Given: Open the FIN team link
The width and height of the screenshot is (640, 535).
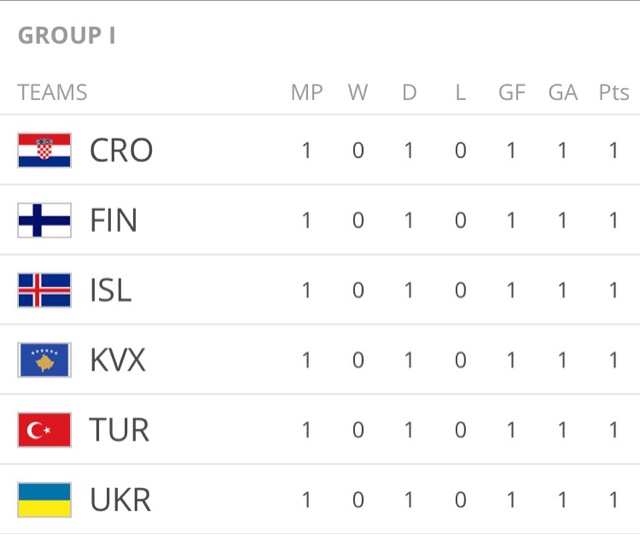Looking at the screenshot, I should tap(114, 220).
